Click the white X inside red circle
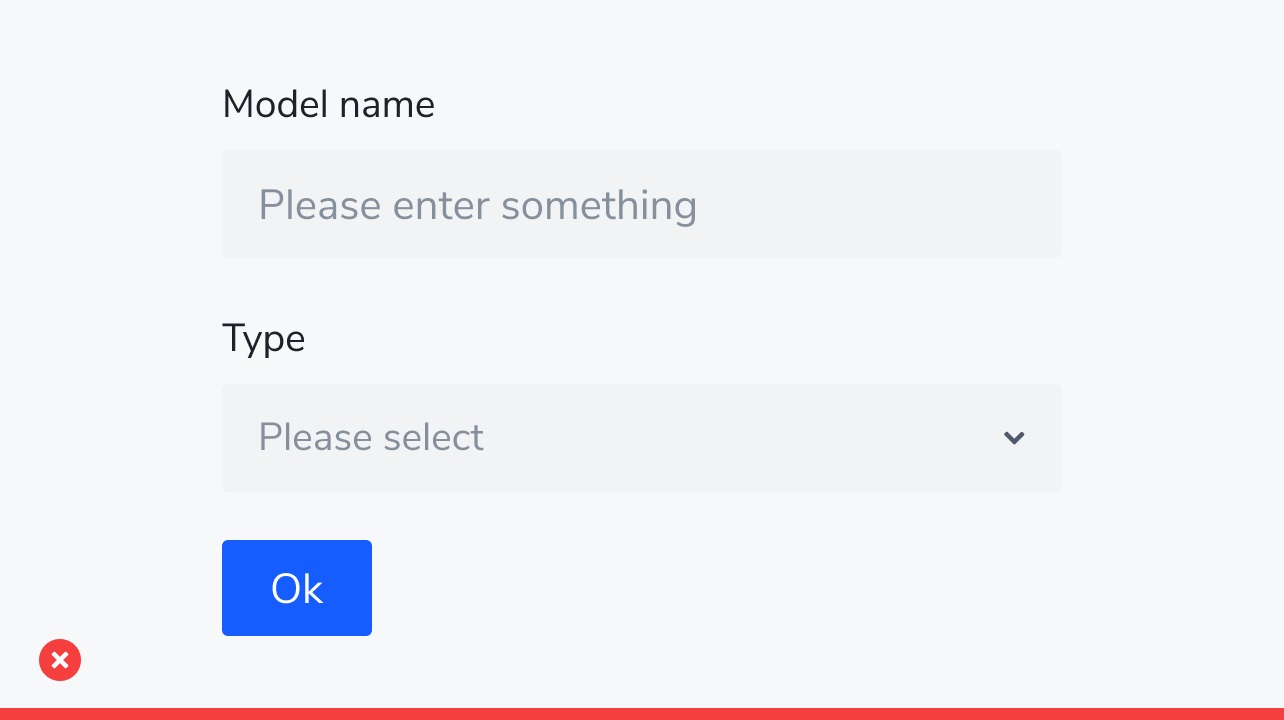Image resolution: width=1284 pixels, height=720 pixels. click(x=60, y=660)
